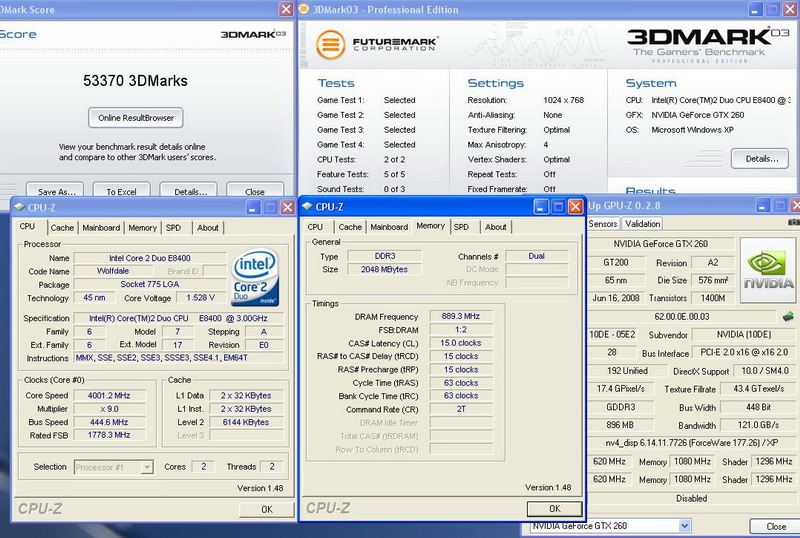This screenshot has height=538, width=800.
Task: Click the 6144 KBytes Level 2 cache value
Action: point(246,422)
